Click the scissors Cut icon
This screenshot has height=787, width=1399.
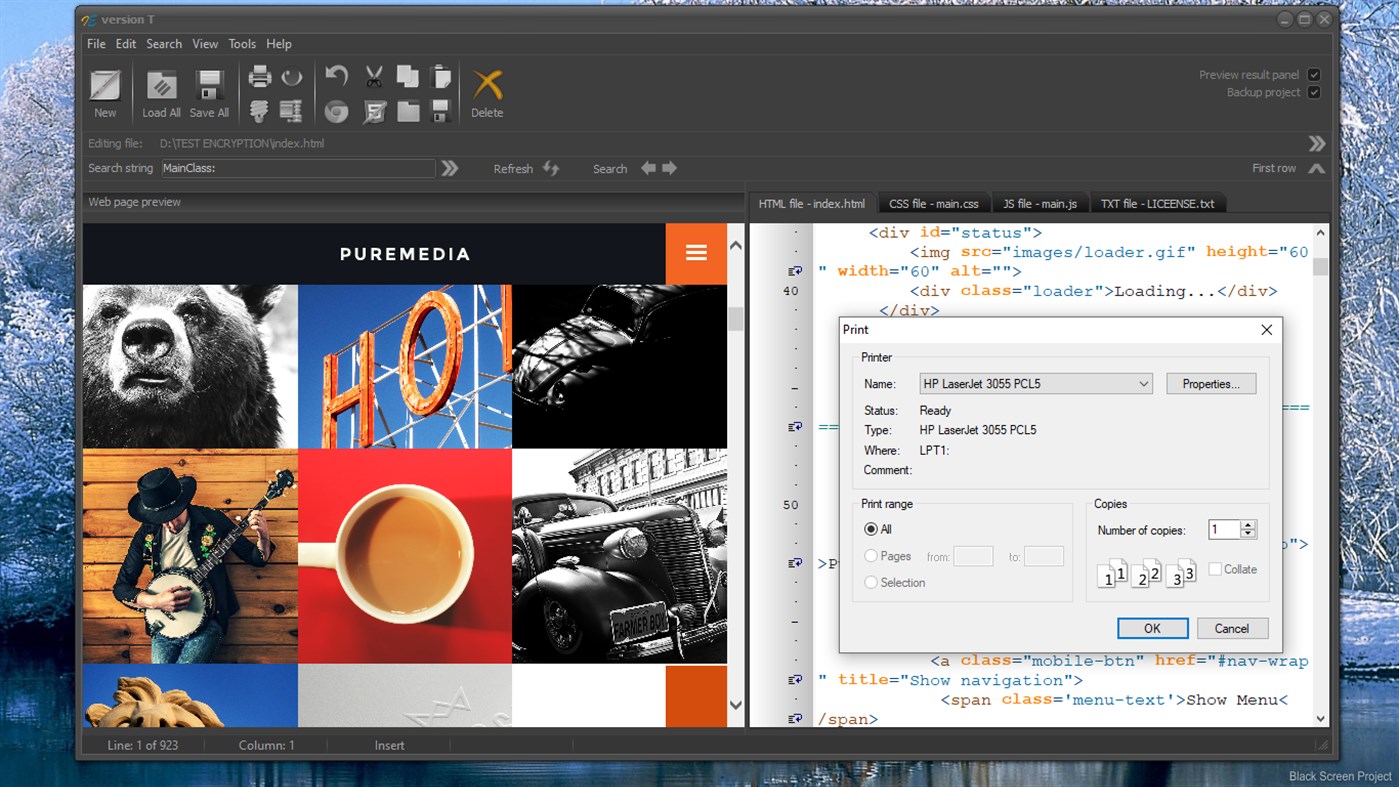point(374,77)
